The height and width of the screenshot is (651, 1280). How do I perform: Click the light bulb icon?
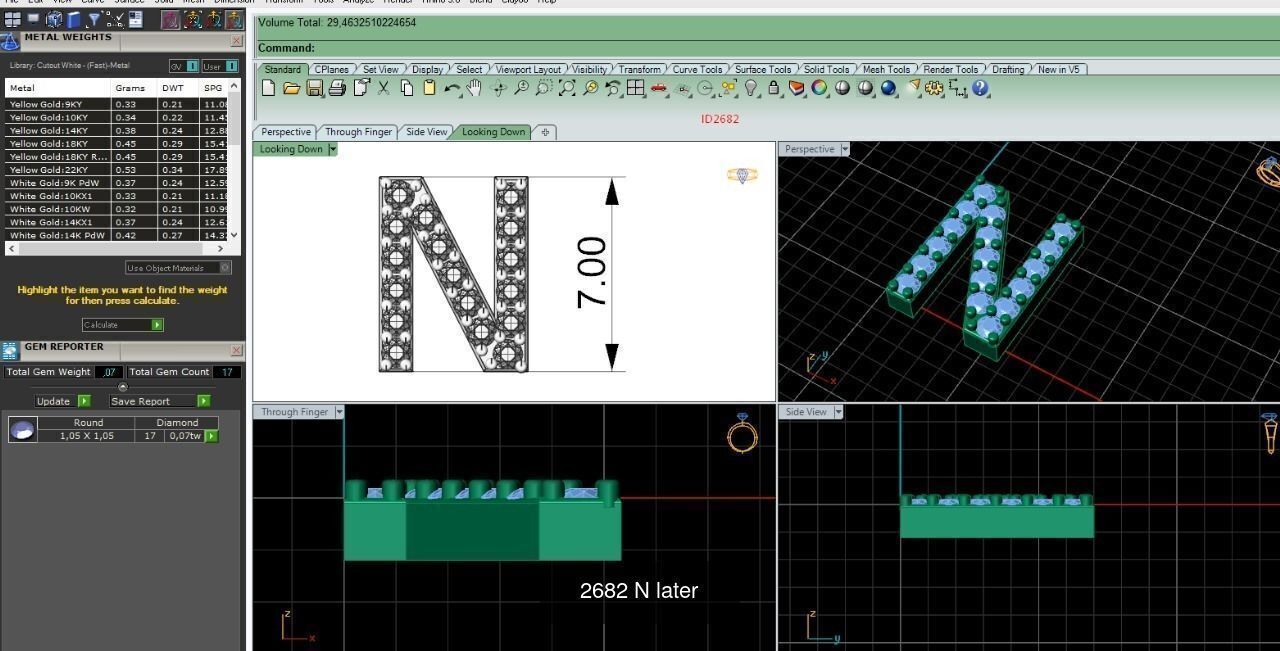(751, 88)
